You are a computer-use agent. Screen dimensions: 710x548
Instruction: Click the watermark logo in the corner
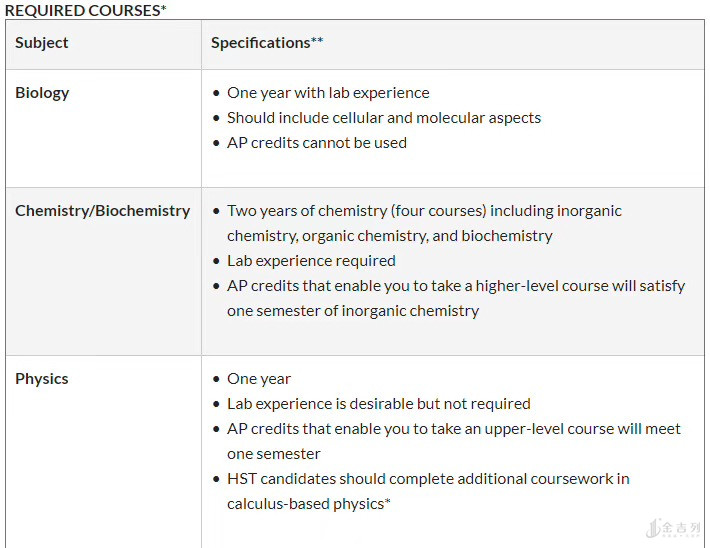(x=673, y=528)
